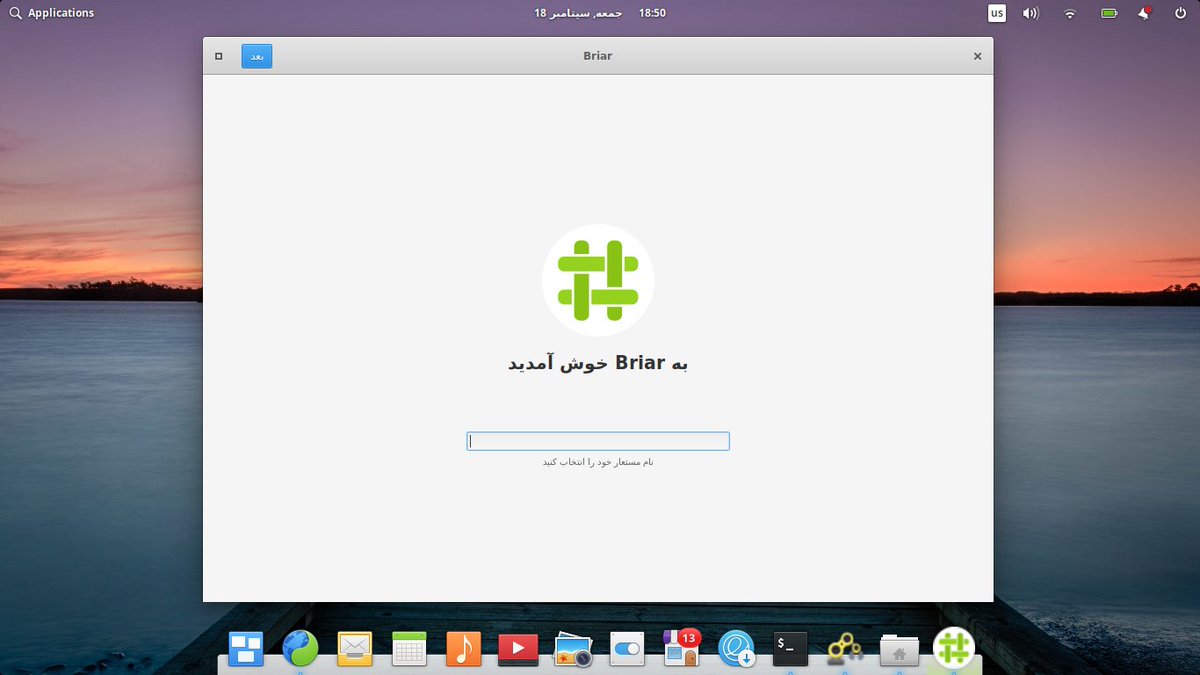Click the blue Next button in Briar's header

(257, 56)
